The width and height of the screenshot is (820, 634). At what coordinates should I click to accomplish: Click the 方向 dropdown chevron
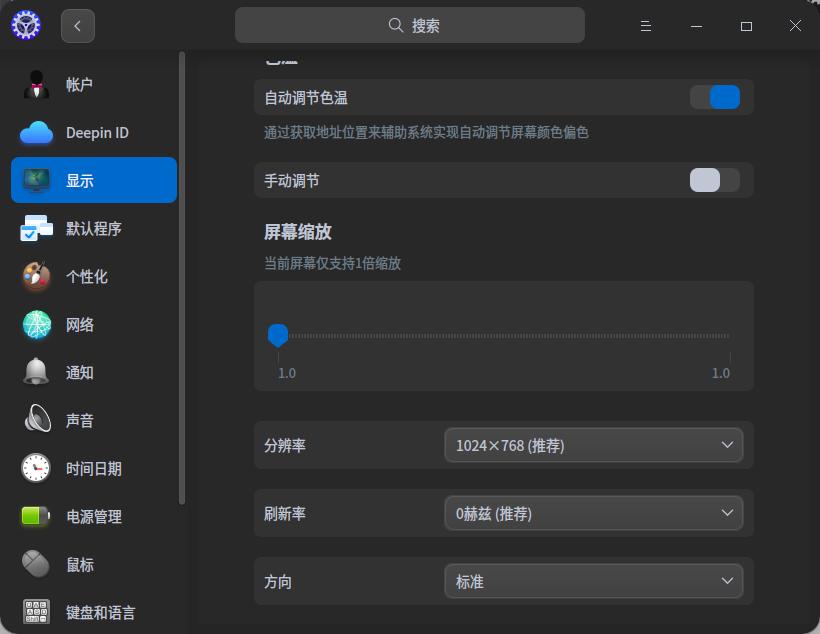(727, 581)
